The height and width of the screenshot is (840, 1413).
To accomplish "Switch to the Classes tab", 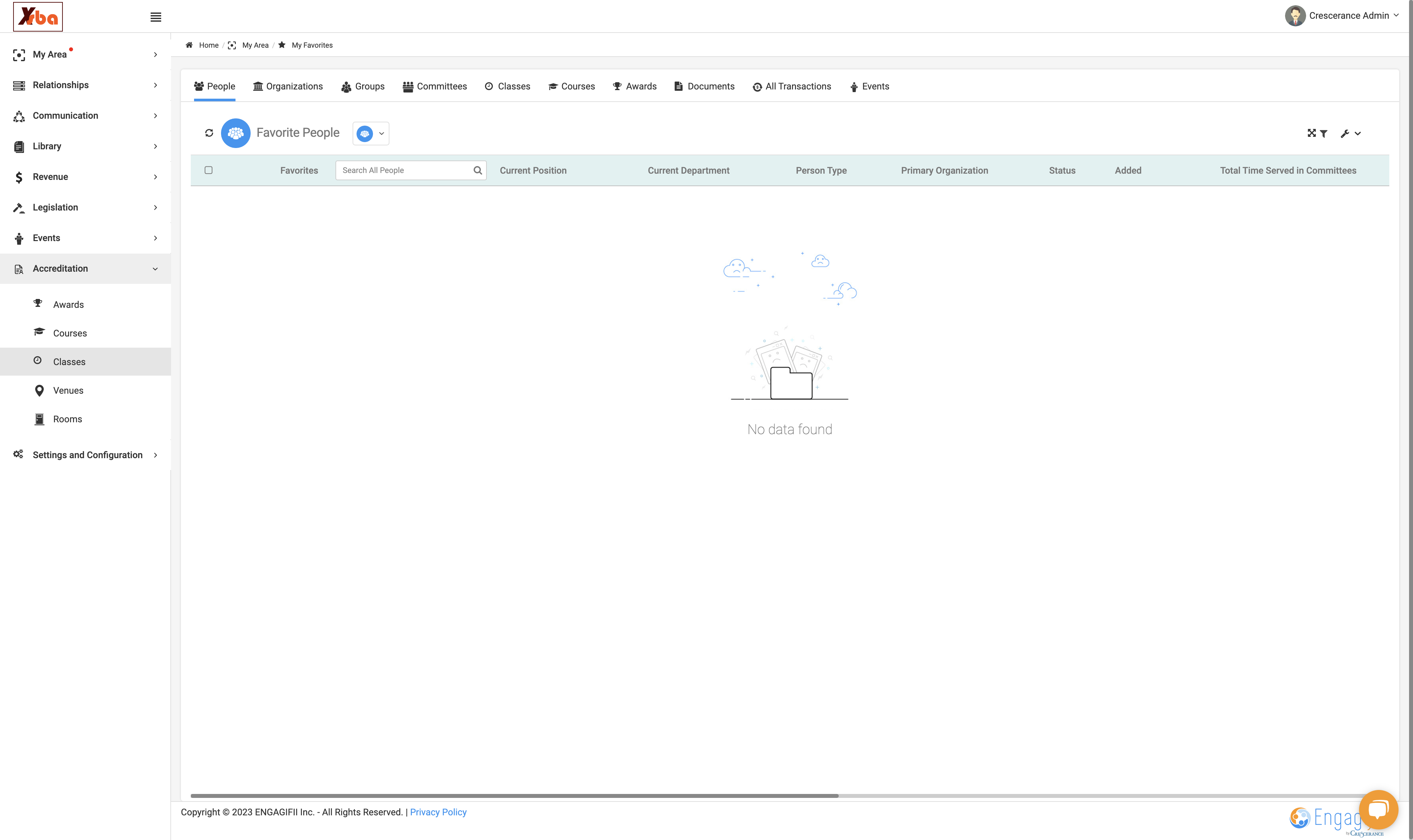I will click(x=508, y=86).
